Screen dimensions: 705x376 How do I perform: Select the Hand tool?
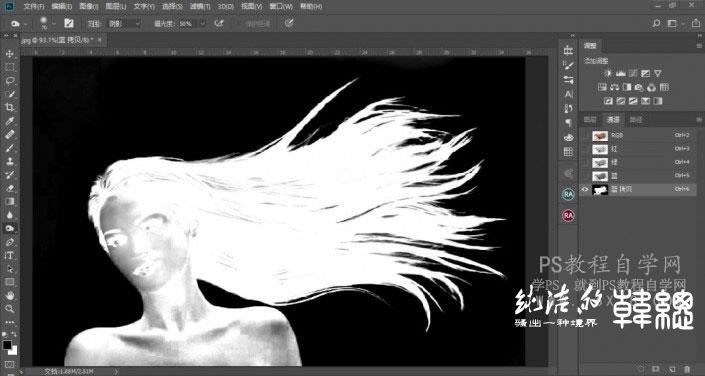click(9, 295)
